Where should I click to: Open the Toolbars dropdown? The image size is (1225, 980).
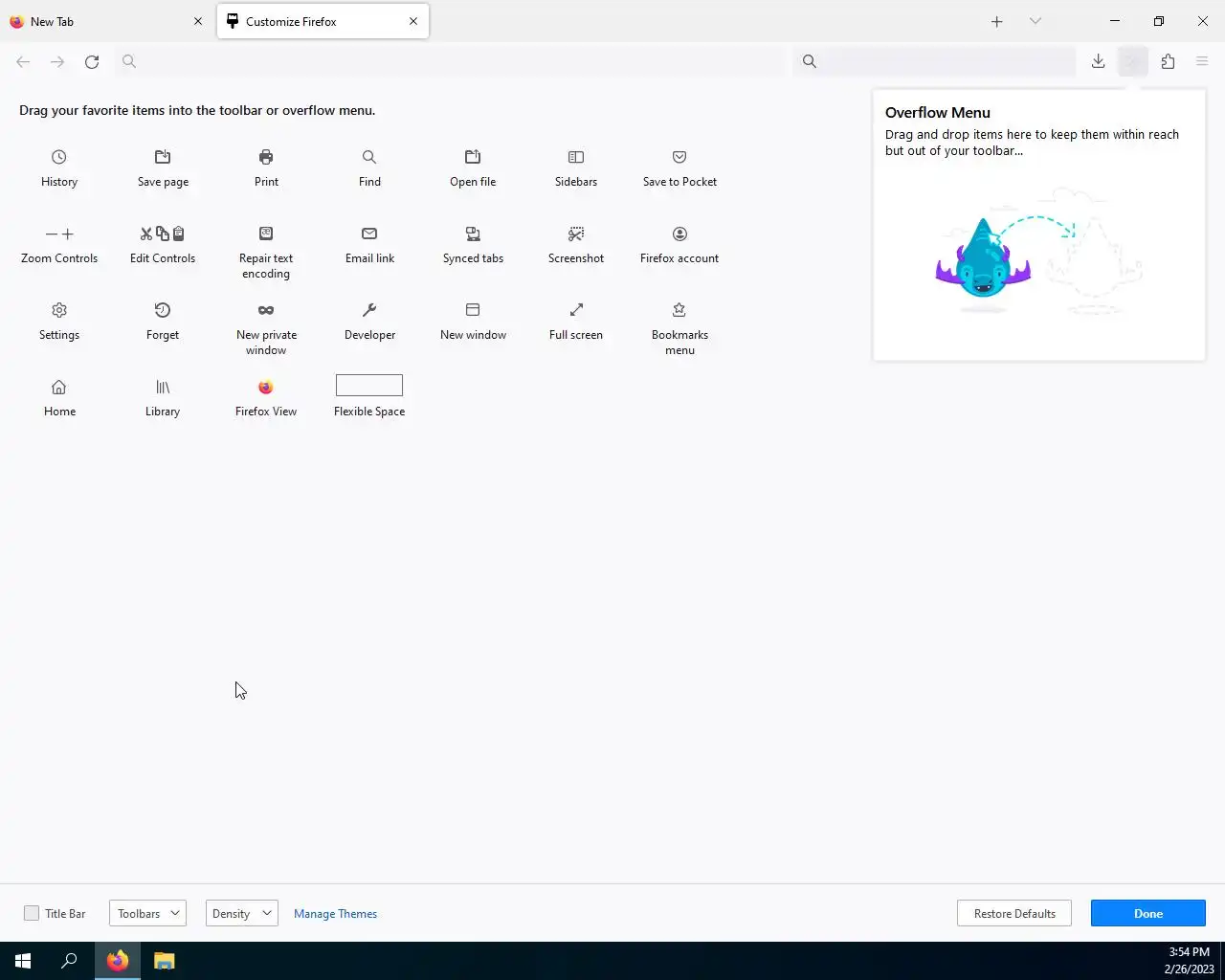[147, 913]
